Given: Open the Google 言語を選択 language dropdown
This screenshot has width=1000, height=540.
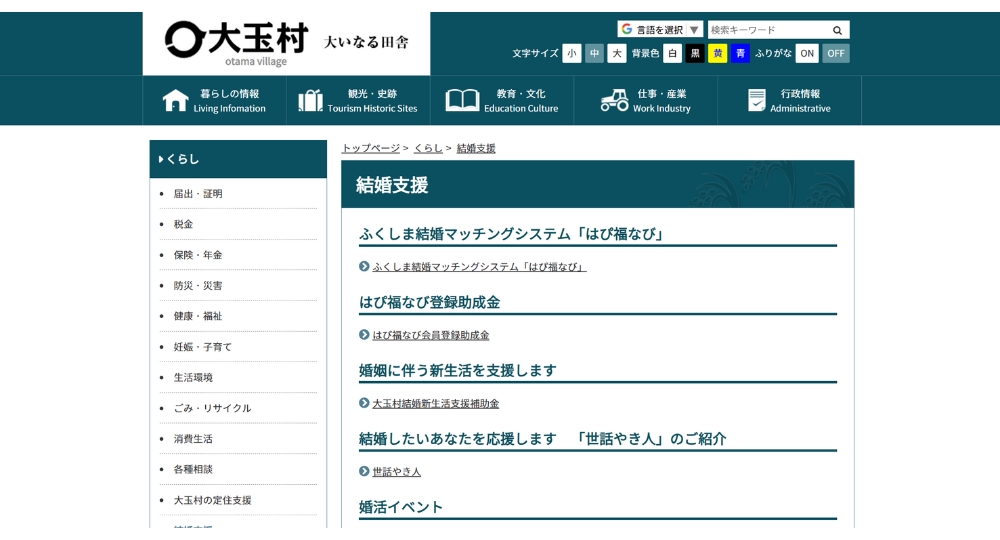Looking at the screenshot, I should [660, 30].
